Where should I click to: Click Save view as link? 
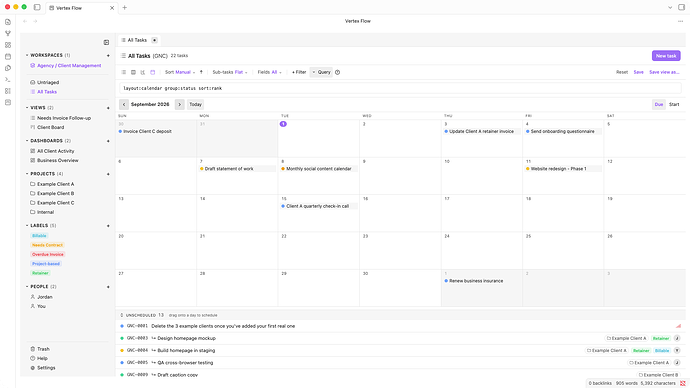(664, 72)
